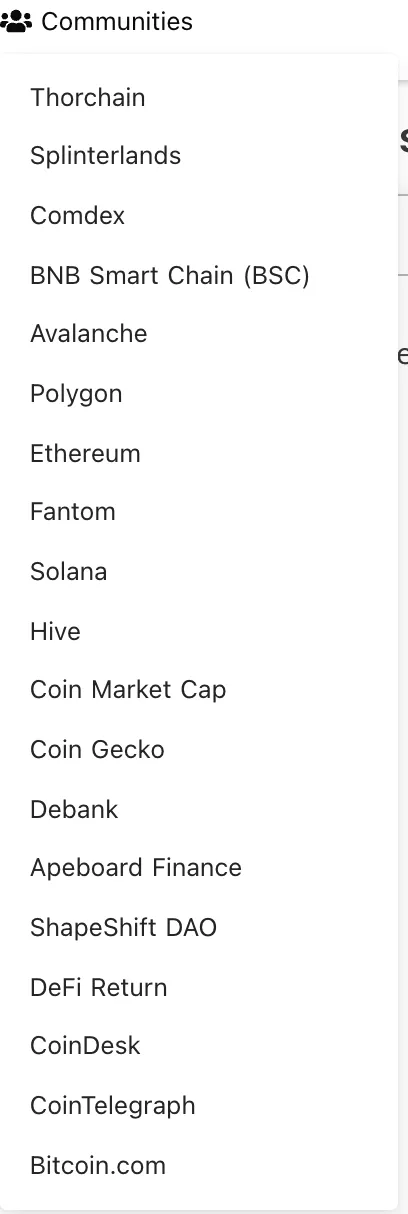
Task: Go to Debank community
Action: click(x=199, y=809)
